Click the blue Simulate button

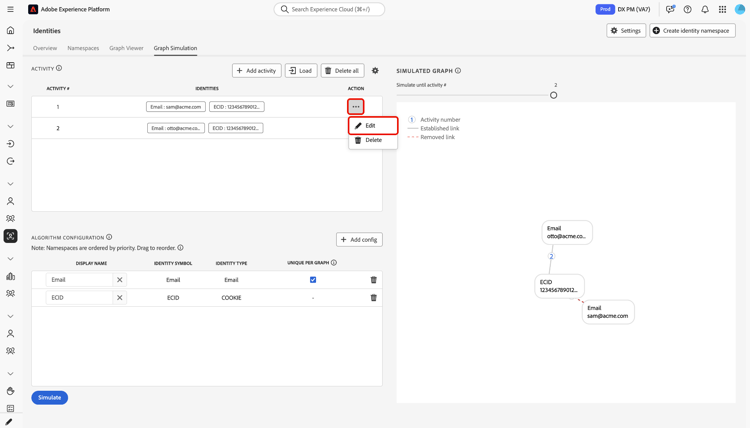(50, 397)
